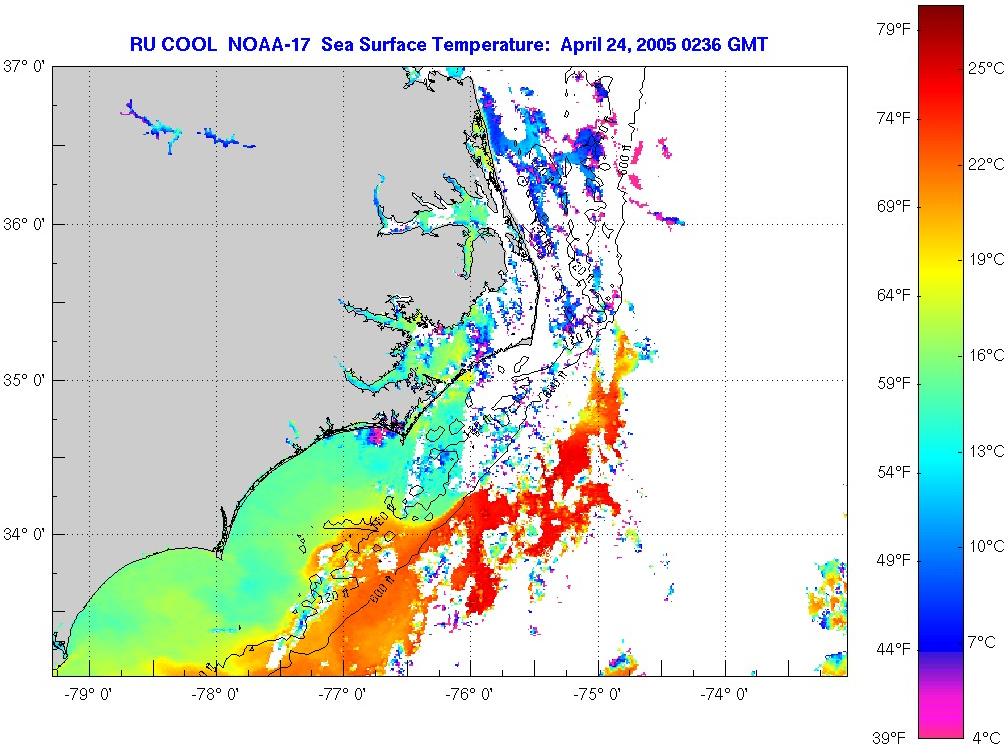Click the RU COOL NOAA-17 map title

(449, 44)
